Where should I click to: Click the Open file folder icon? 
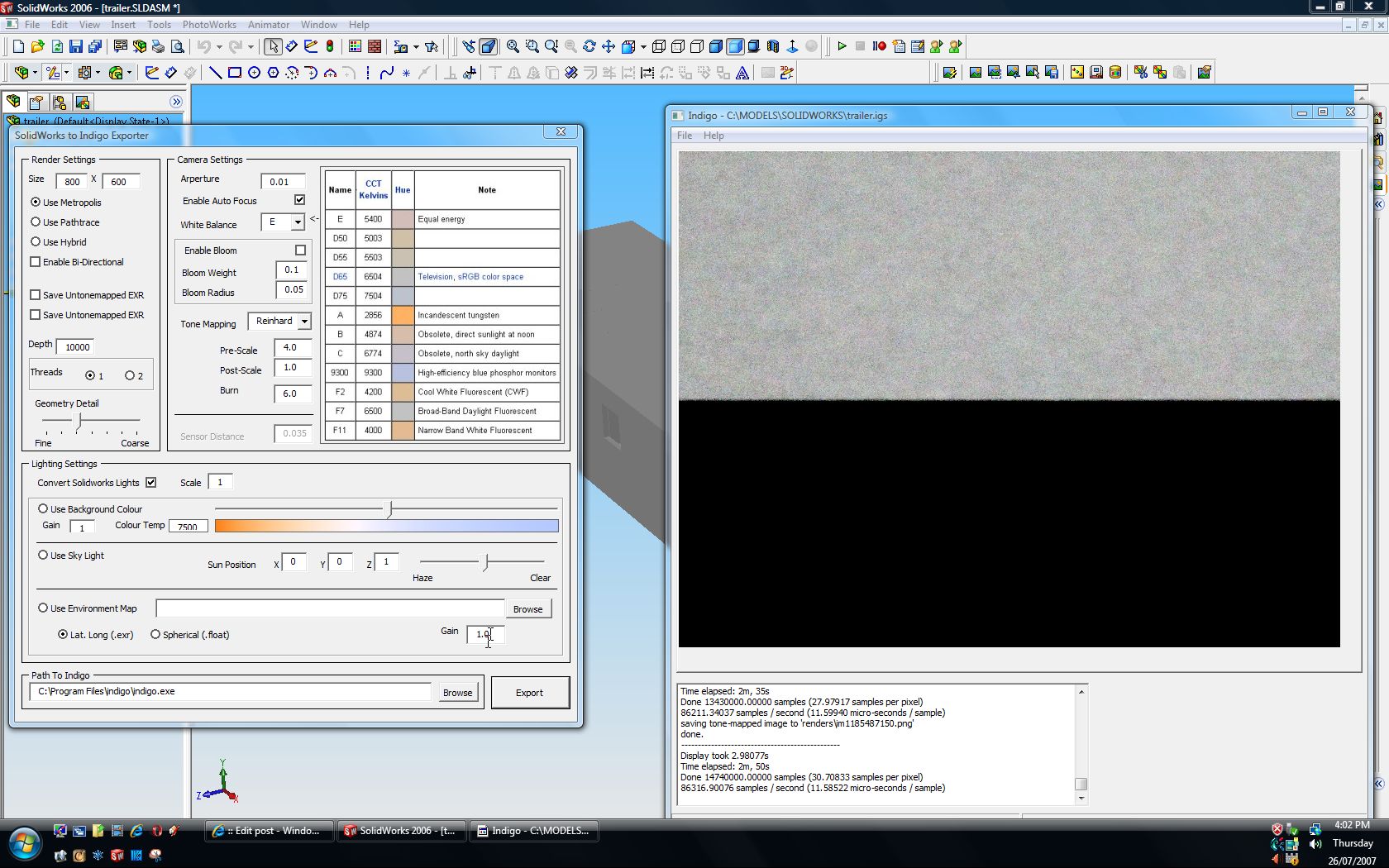click(x=37, y=46)
